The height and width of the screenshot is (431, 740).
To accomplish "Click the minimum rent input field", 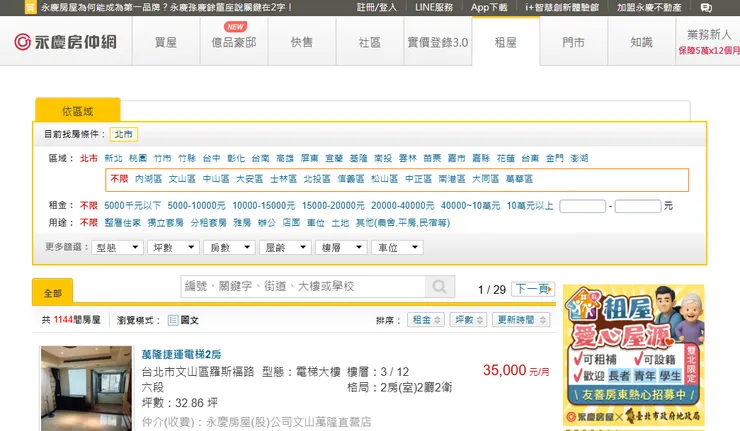I will (582, 206).
